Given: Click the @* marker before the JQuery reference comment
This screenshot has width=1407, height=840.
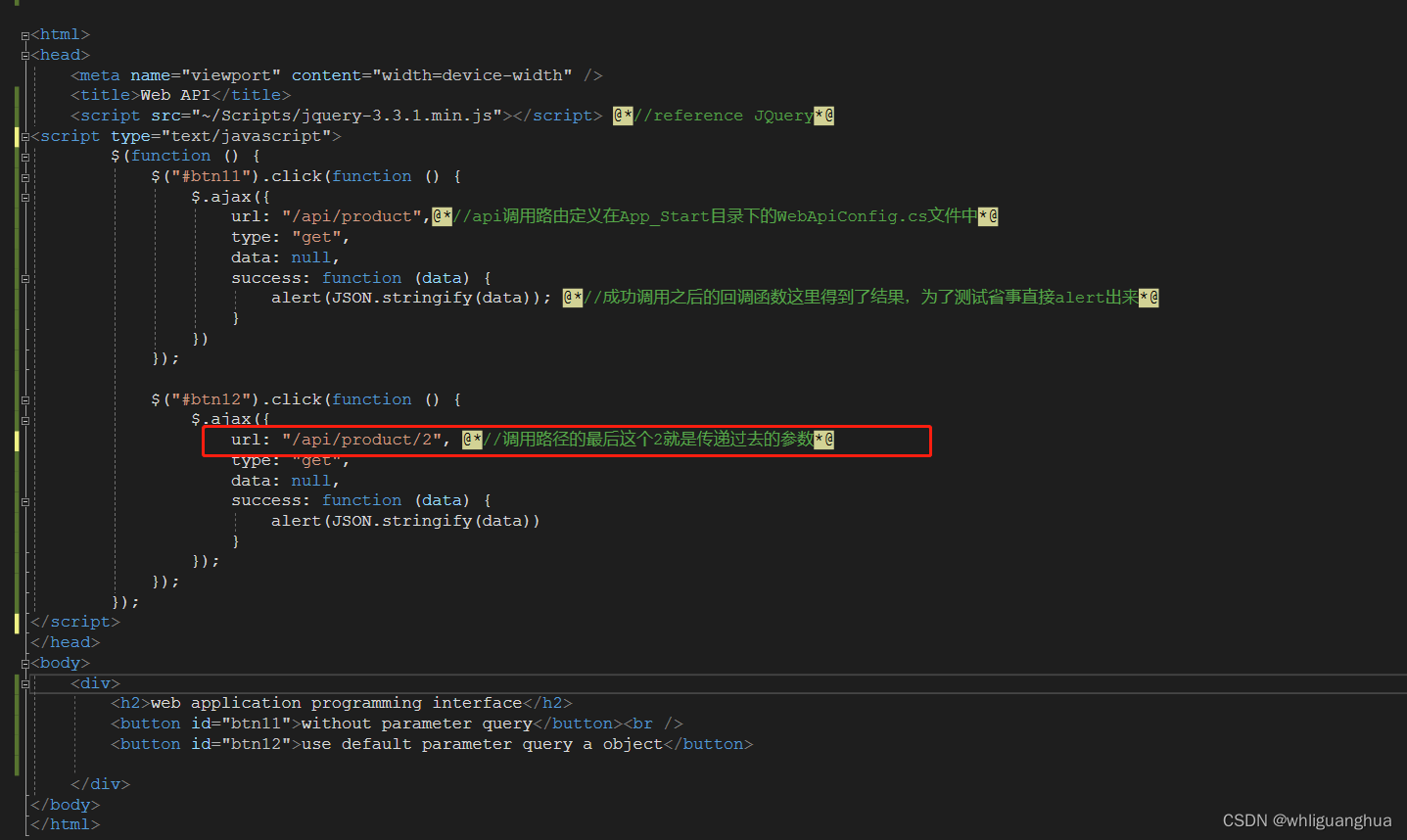Looking at the screenshot, I should [x=624, y=116].
